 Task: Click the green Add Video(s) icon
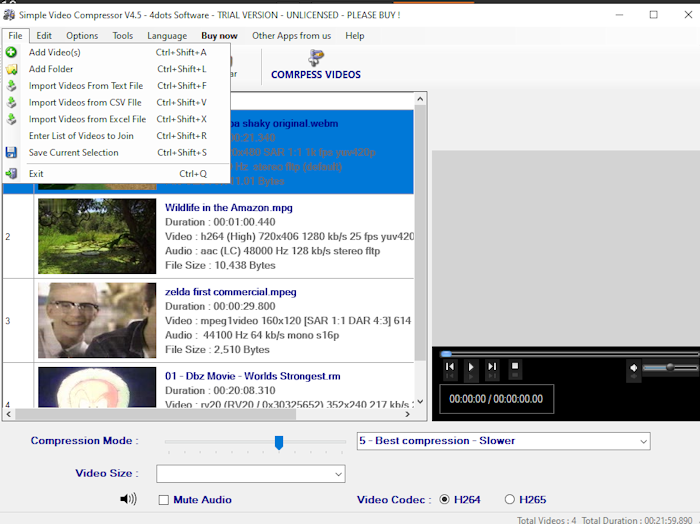(11, 52)
